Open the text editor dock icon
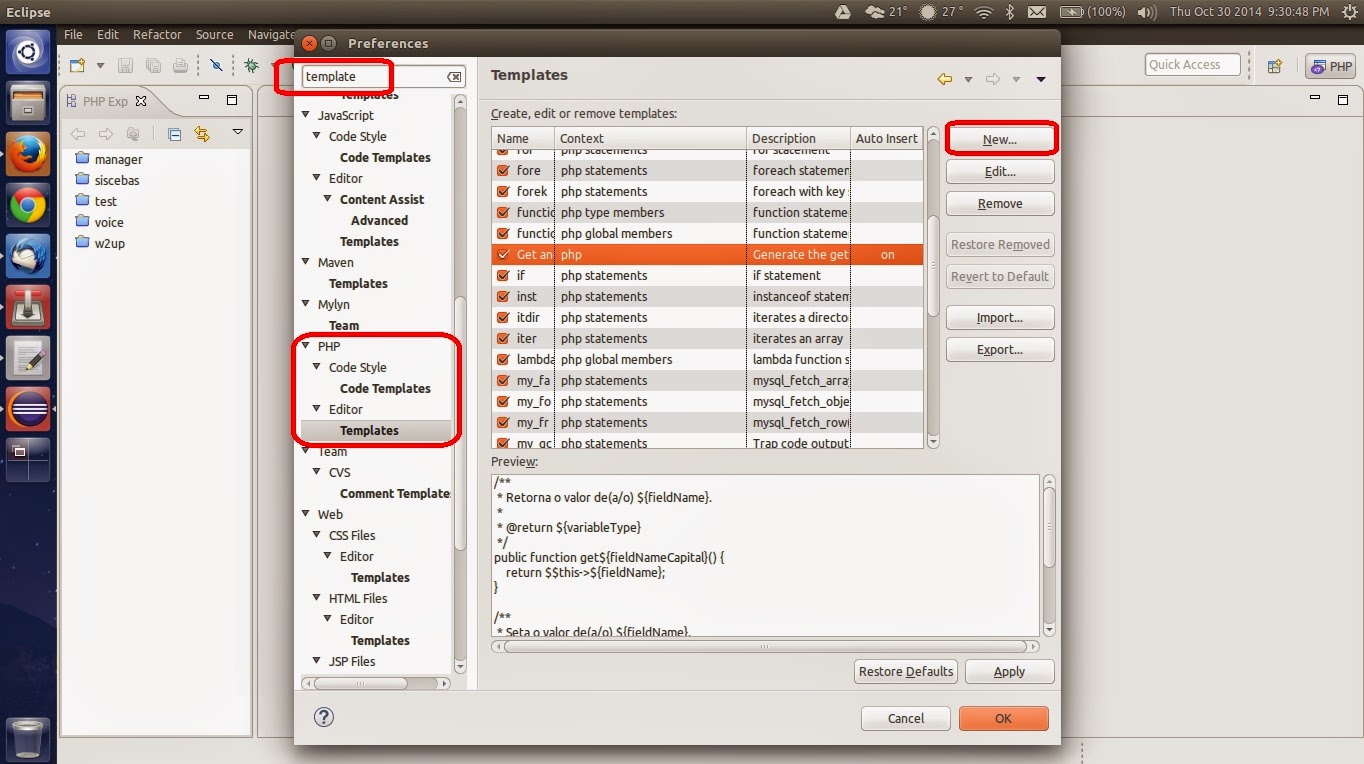 28,359
